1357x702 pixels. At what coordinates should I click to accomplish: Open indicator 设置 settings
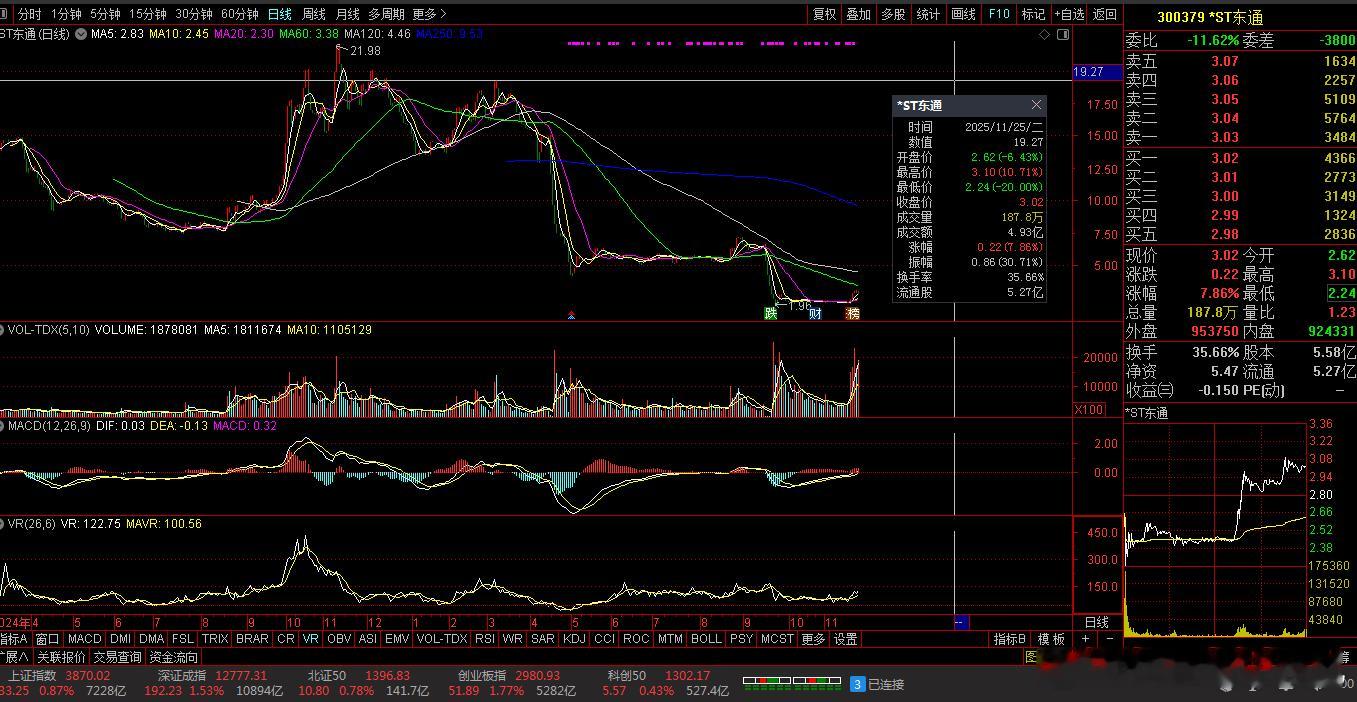[846, 639]
